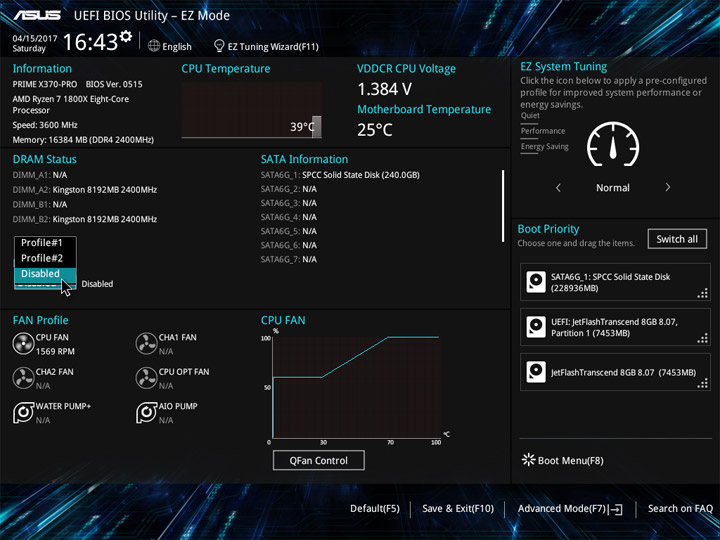
Task: Click the CHA1 FAN icon
Action: tap(146, 343)
